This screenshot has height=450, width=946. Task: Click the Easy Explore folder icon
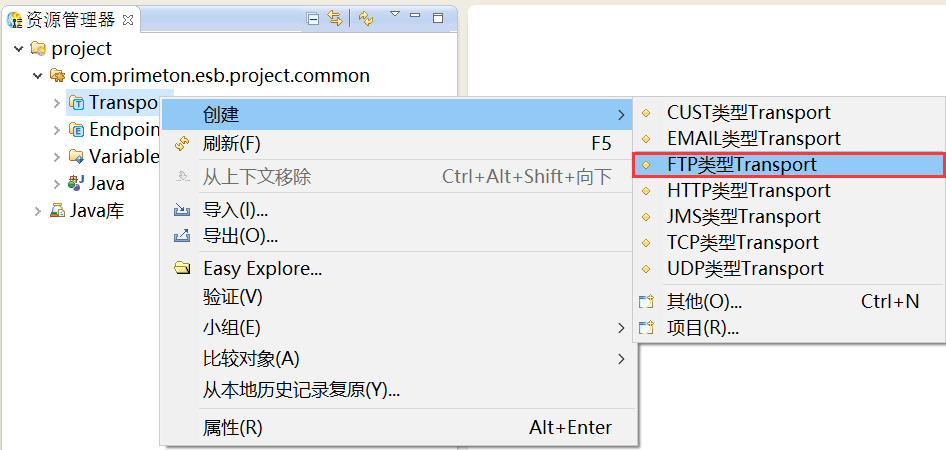[182, 269]
